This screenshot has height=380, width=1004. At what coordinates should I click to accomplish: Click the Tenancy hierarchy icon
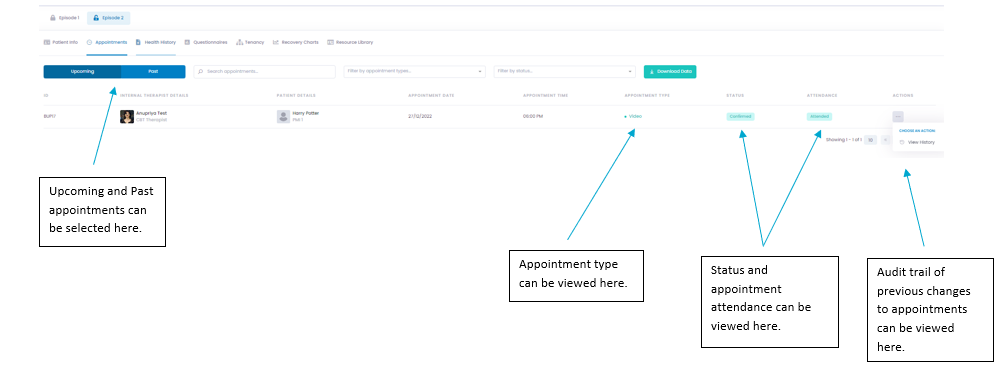tap(239, 42)
